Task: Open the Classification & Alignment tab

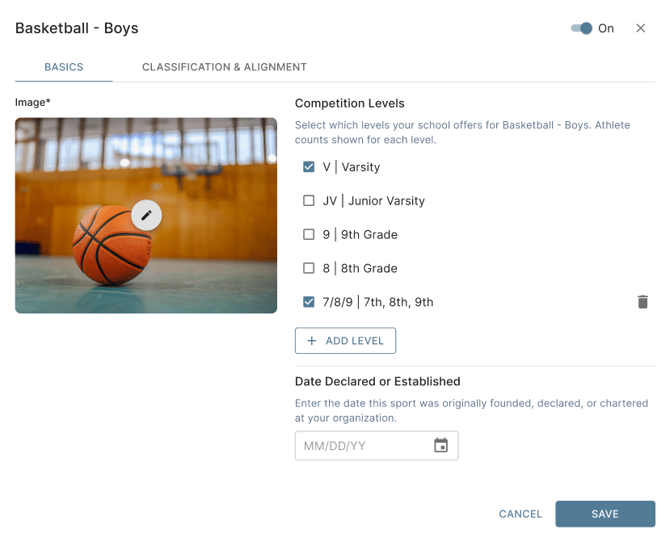Action: click(224, 67)
